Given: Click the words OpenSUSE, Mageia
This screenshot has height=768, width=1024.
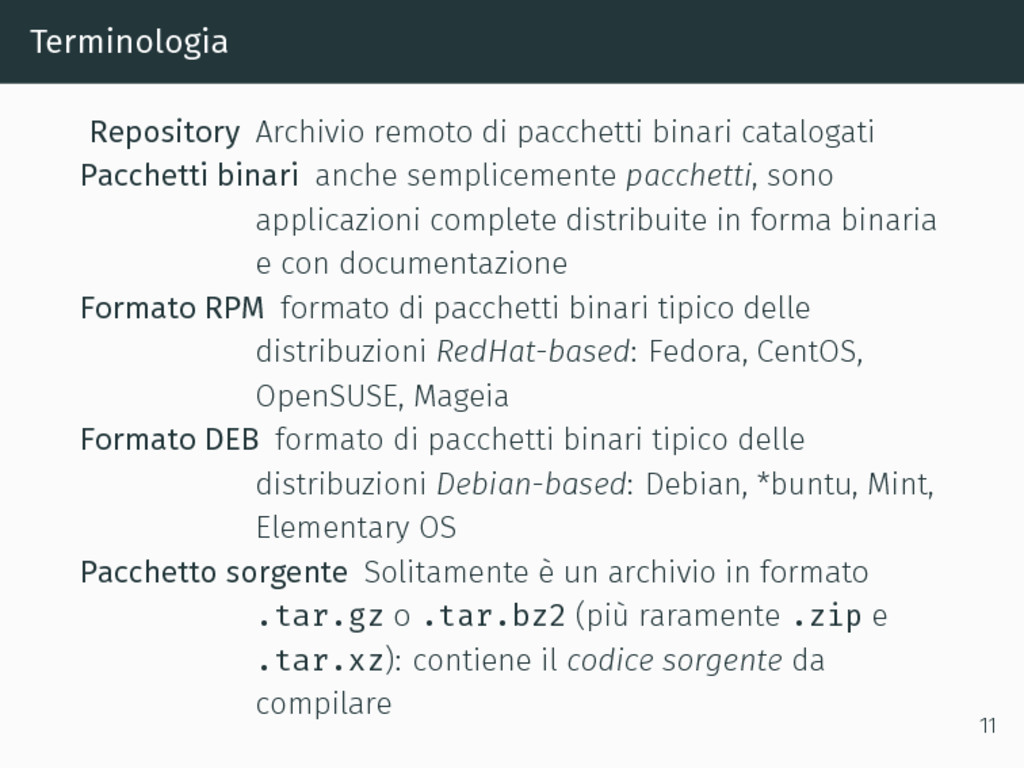Looking at the screenshot, I should [382, 397].
